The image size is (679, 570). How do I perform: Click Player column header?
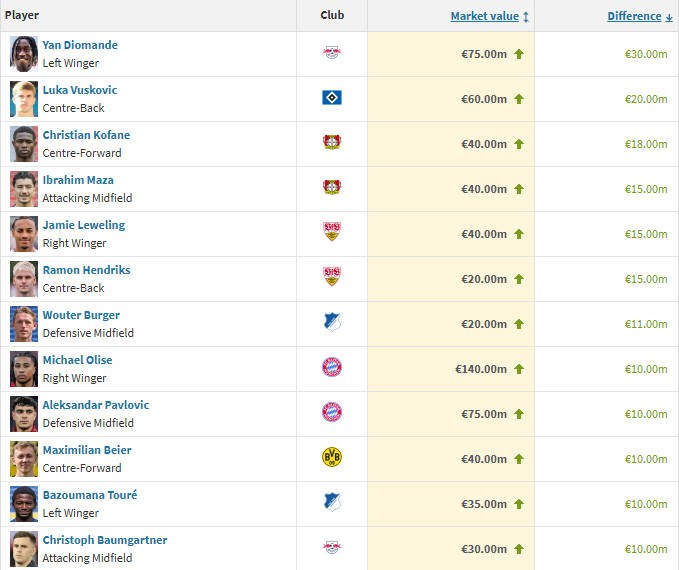coord(22,16)
